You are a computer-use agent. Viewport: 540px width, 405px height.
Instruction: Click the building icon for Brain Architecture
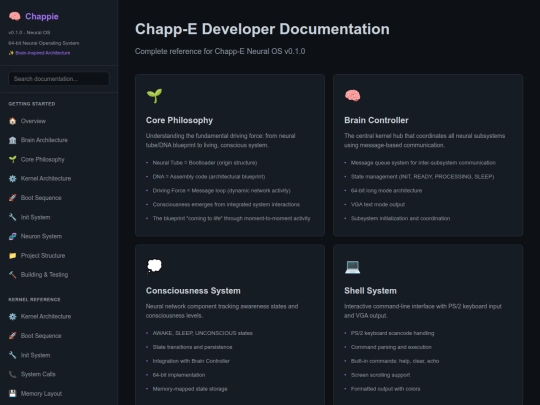[x=13, y=140]
